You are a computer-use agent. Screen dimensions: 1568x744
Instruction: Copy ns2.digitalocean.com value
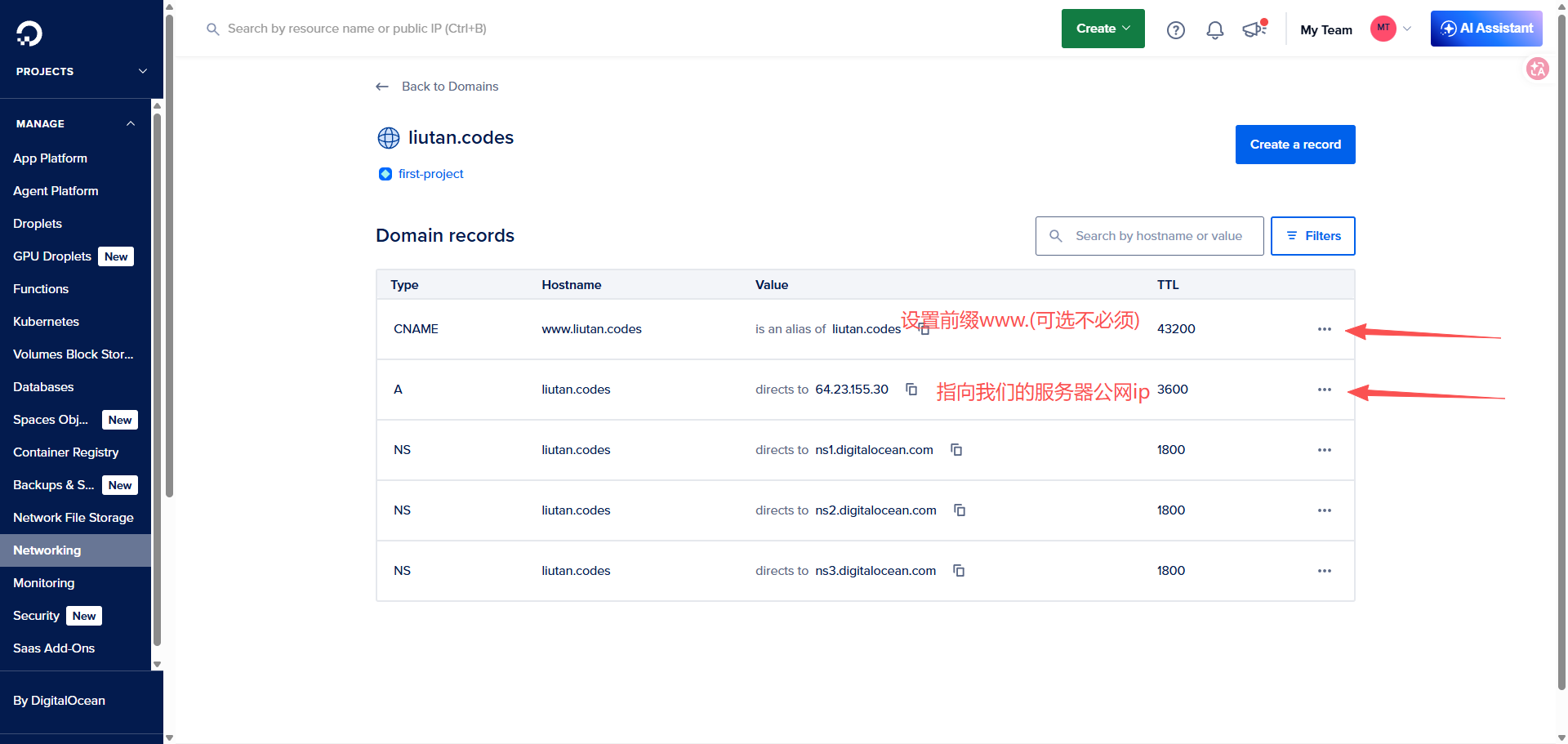click(960, 510)
